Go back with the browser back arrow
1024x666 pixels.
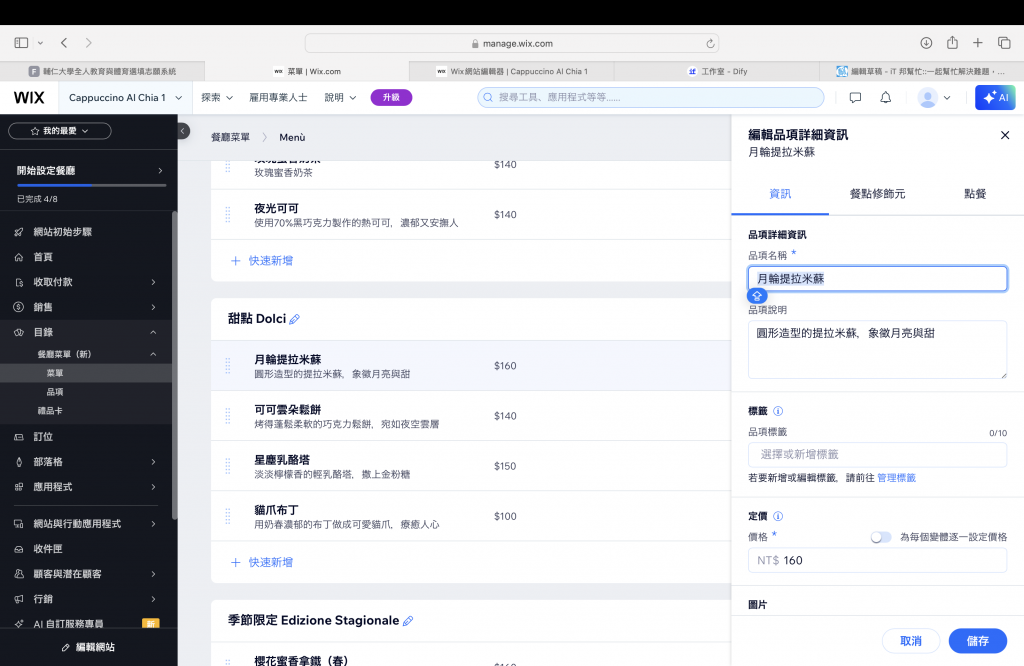pos(64,43)
